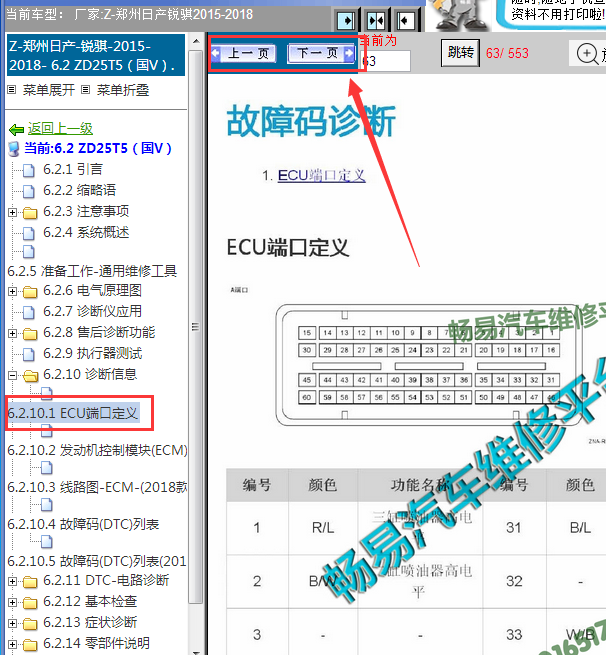Collapse the 6.2.10 诊断信息 folder

pos(13,375)
